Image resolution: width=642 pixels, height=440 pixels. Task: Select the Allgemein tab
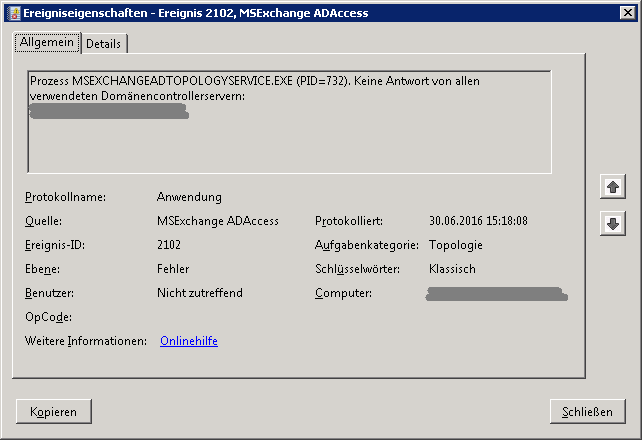(47, 42)
